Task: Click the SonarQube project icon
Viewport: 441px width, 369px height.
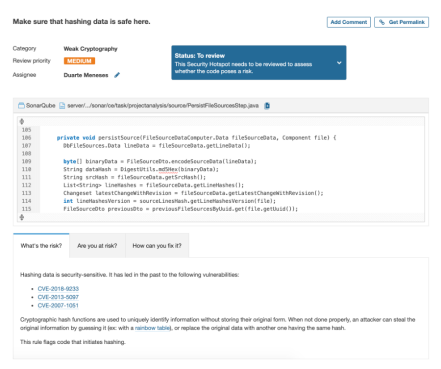Action: tap(21, 106)
